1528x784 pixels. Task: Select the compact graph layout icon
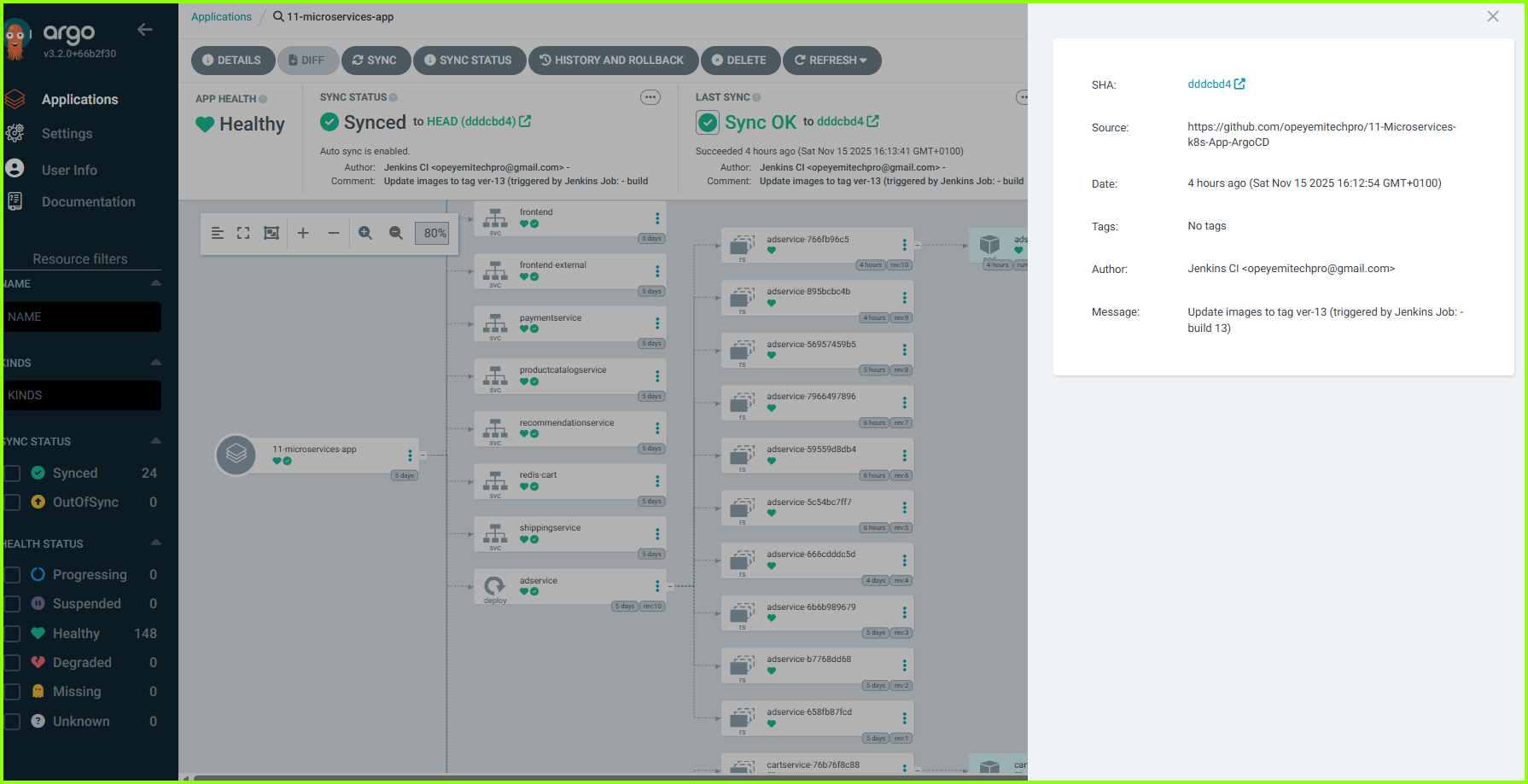(217, 232)
